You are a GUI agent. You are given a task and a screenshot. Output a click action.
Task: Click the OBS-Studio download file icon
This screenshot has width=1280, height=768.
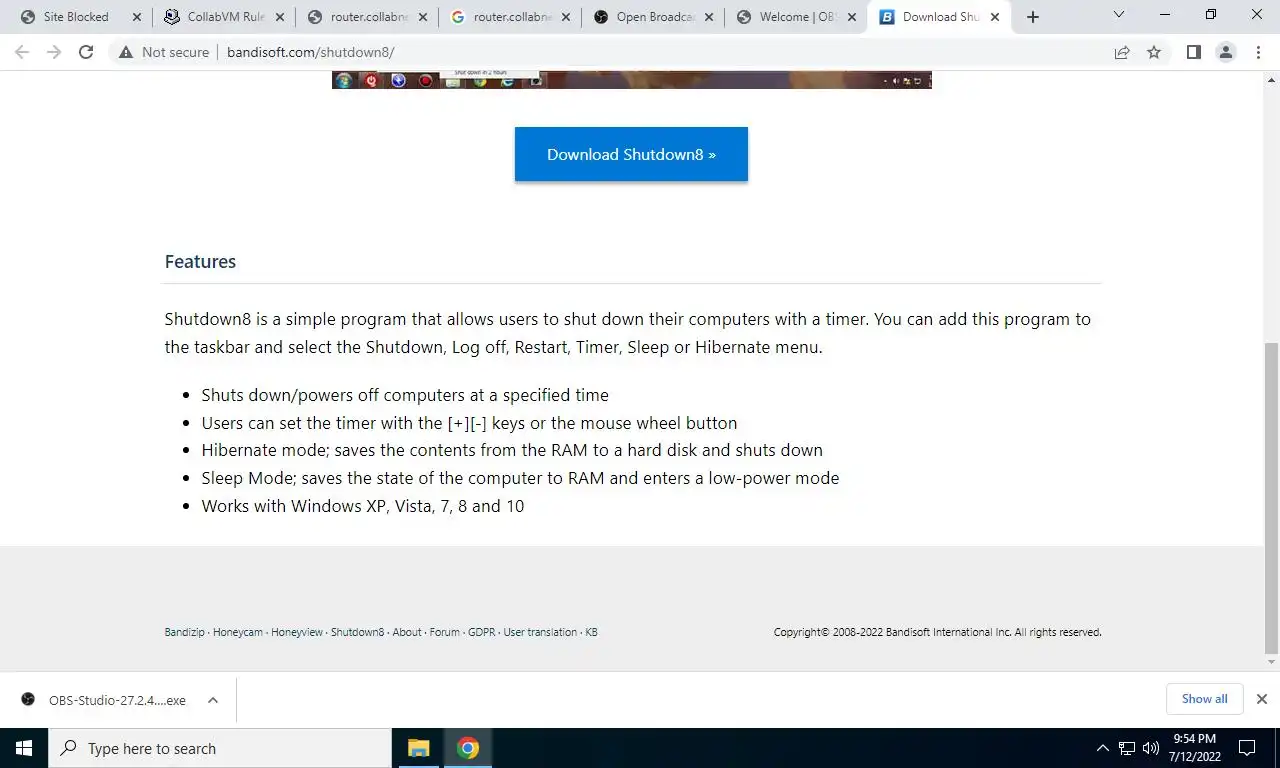pos(28,699)
